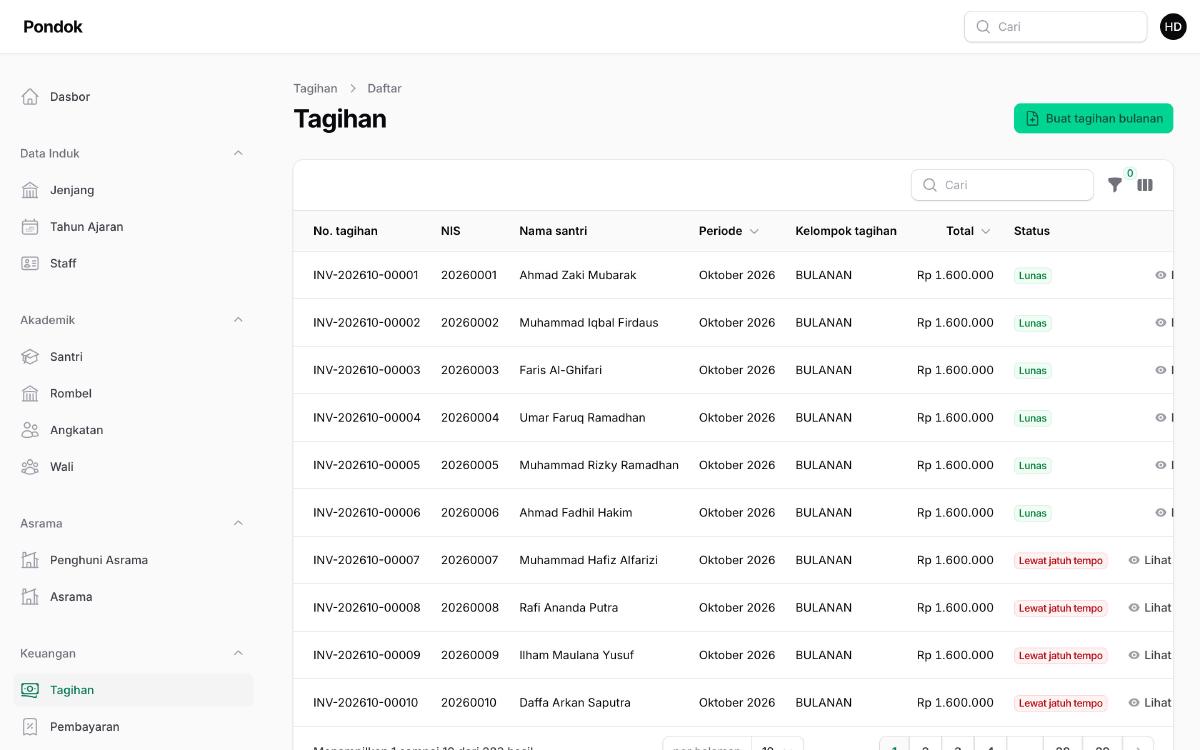Click name Muhammad Rizky Ramadhan
The width and height of the screenshot is (1200, 750).
point(599,465)
